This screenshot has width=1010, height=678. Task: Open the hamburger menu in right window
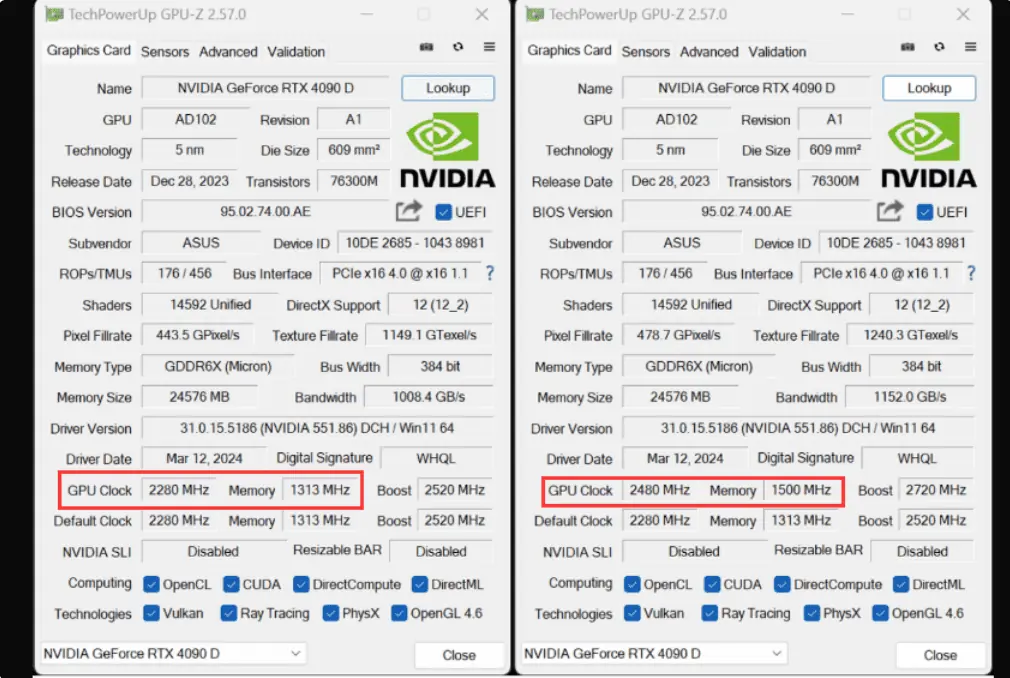[970, 48]
